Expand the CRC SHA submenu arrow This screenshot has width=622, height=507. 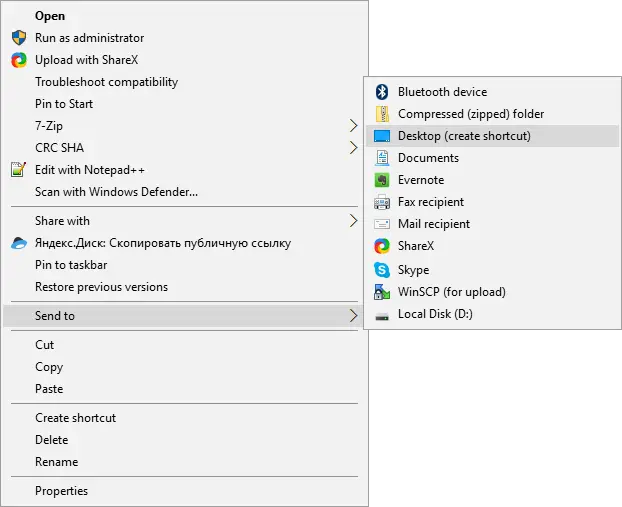[353, 148]
